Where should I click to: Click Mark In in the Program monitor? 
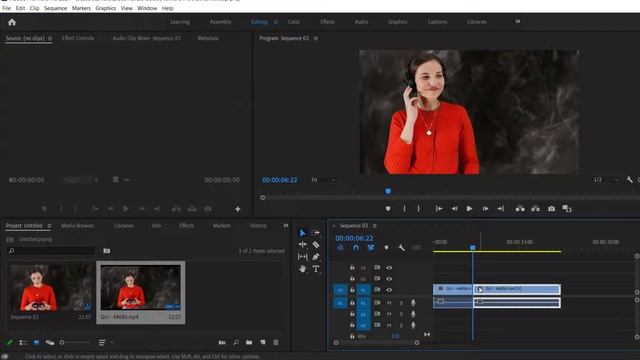tap(404, 209)
